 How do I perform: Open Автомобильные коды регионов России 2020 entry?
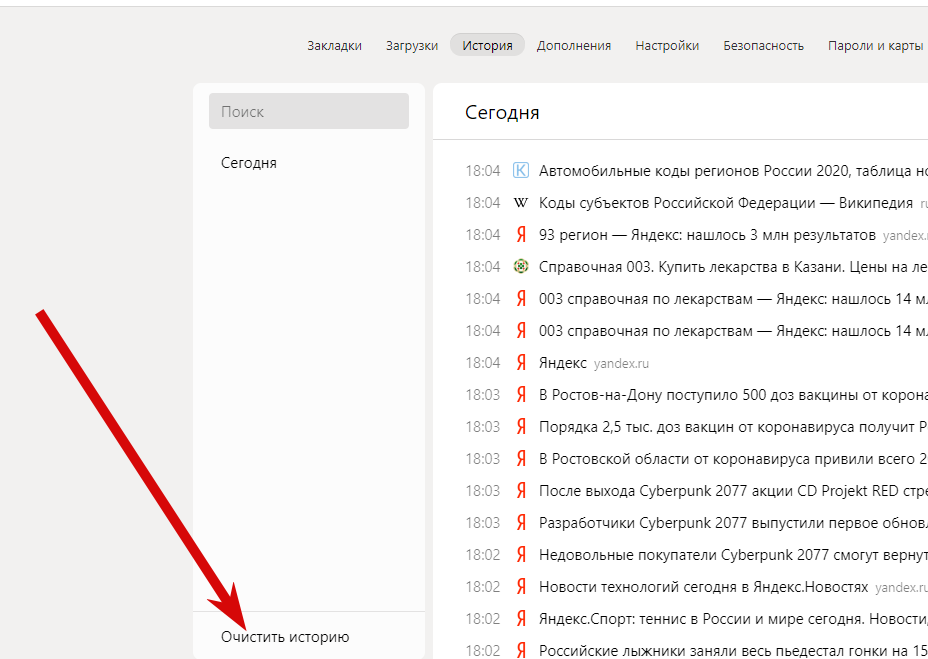(x=733, y=171)
